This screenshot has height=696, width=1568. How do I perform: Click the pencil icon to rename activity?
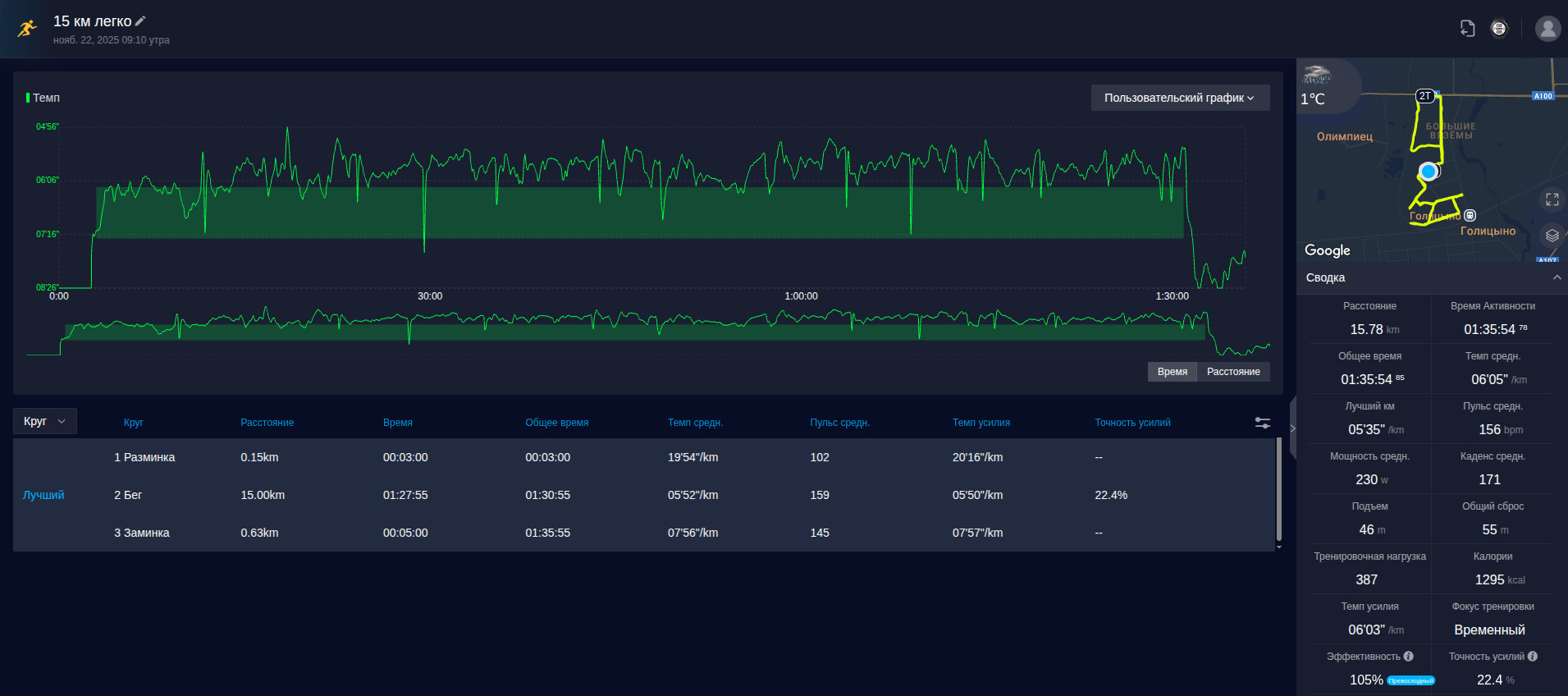point(140,21)
